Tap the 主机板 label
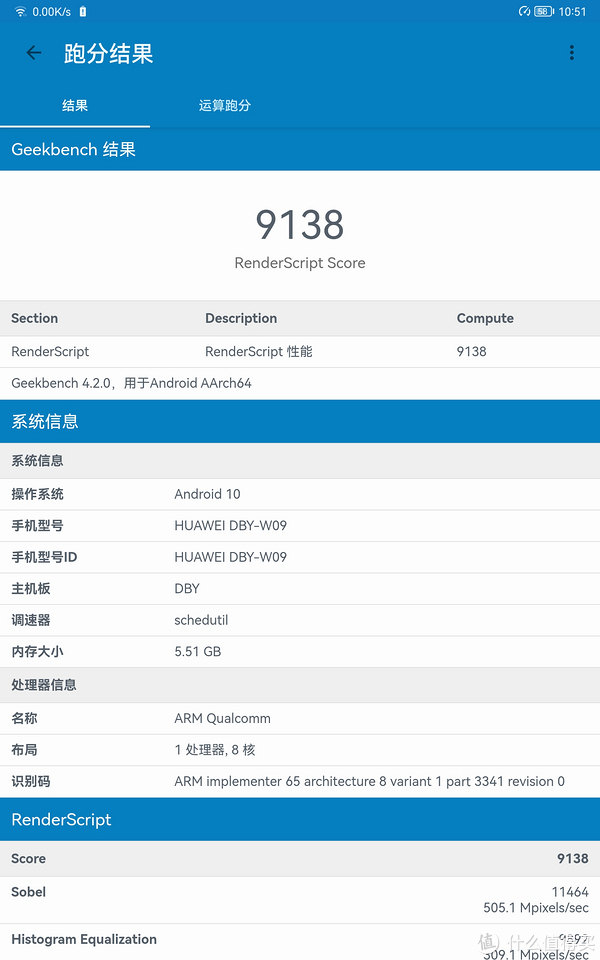The height and width of the screenshot is (960, 600). (31, 588)
